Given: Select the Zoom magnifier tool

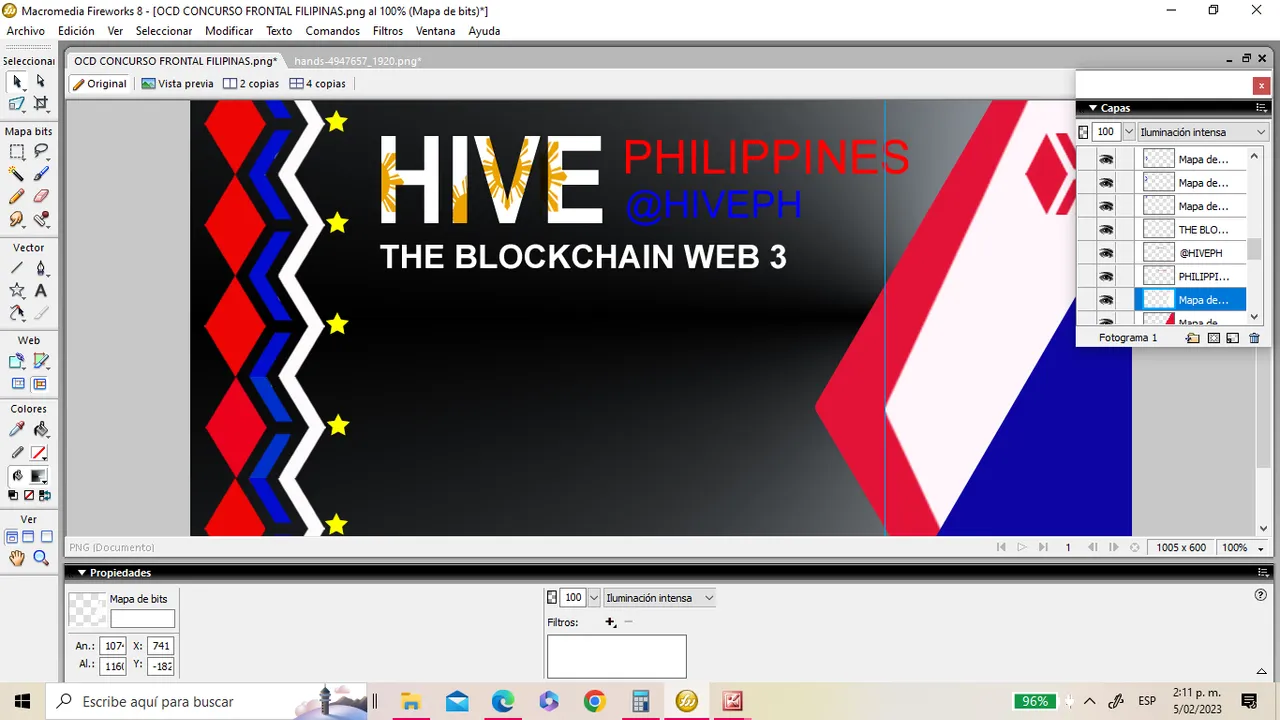Looking at the screenshot, I should click(41, 558).
